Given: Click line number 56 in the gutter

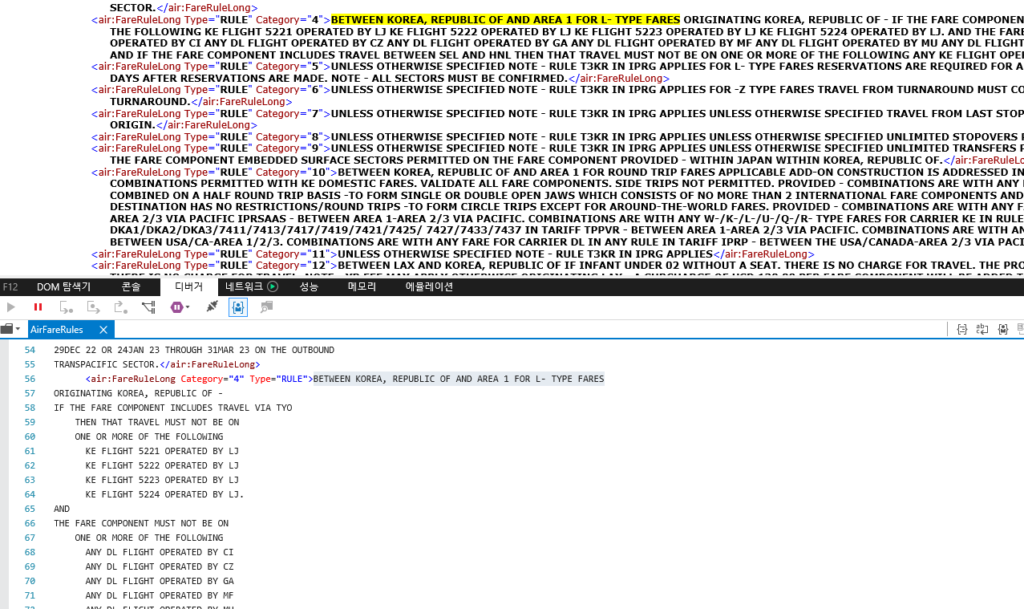Looking at the screenshot, I should pyautogui.click(x=29, y=379).
